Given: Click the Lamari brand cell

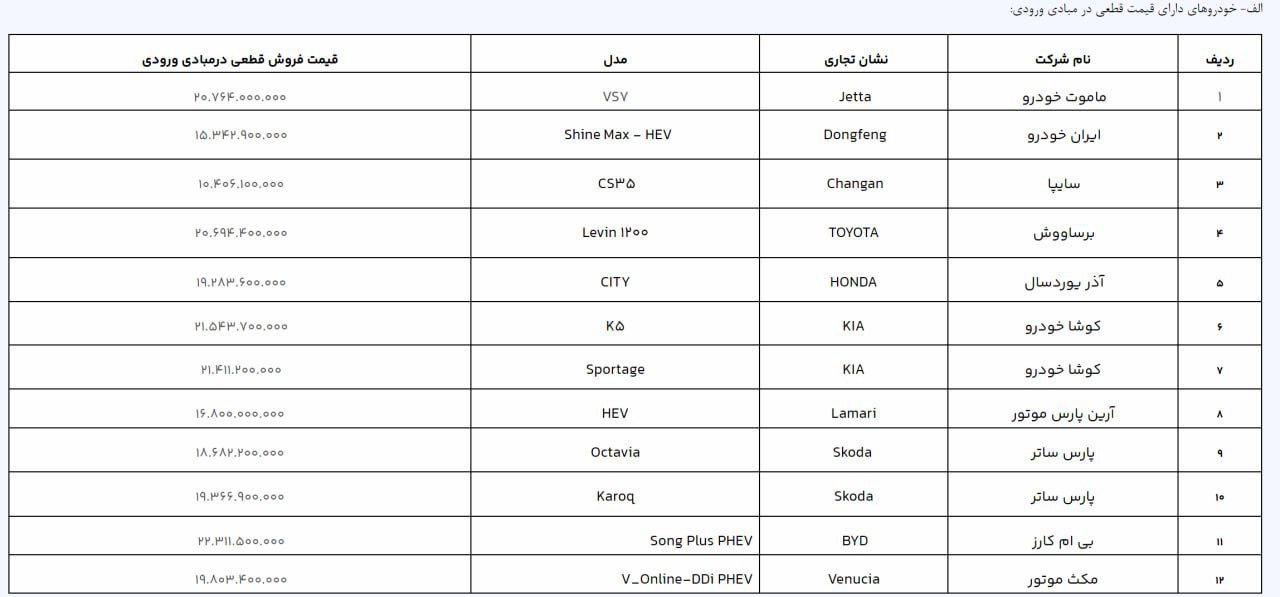Looking at the screenshot, I should click(x=854, y=413).
